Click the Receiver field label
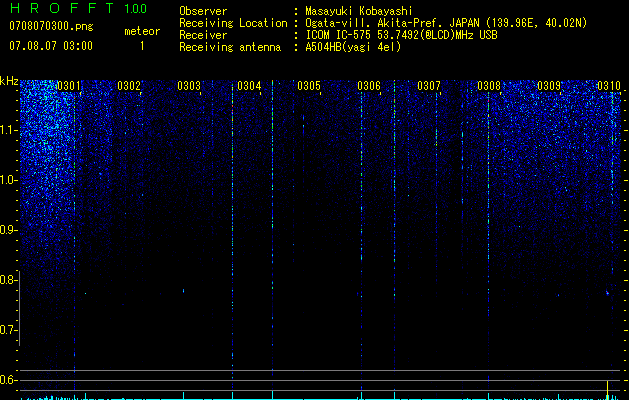This screenshot has width=629, height=400. tap(203, 35)
